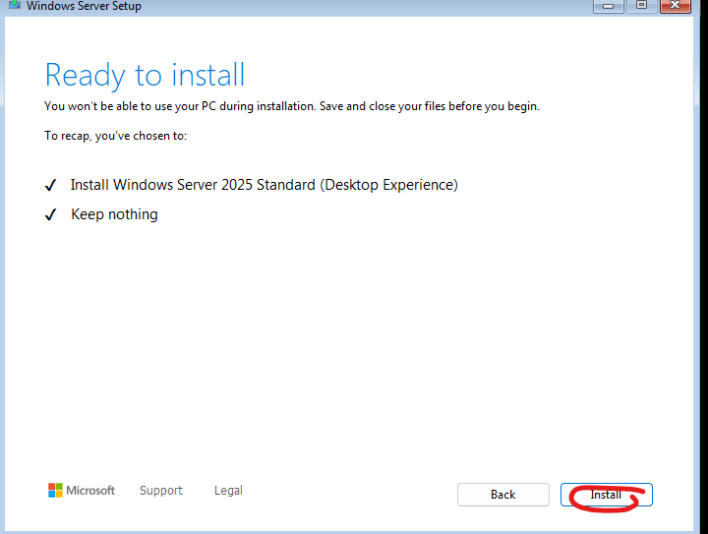Click 'Install Windows Server 2025 Standard (Desktop Experience)' text
This screenshot has width=708, height=534.
tap(264, 185)
